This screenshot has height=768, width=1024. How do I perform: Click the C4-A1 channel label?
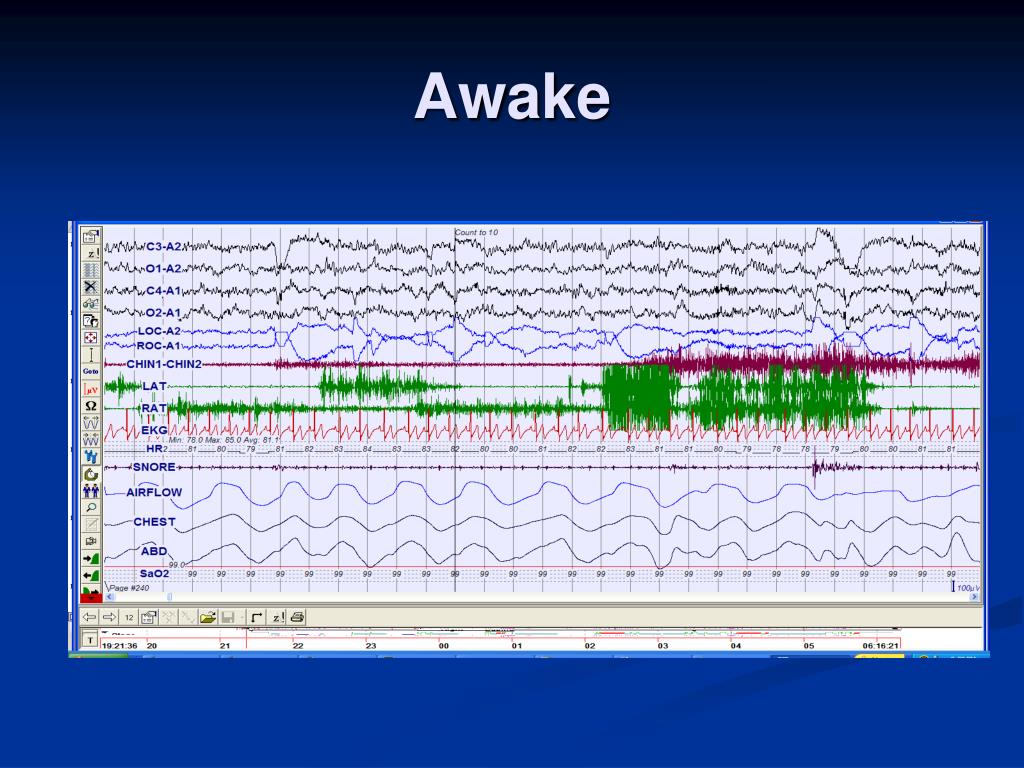163,290
